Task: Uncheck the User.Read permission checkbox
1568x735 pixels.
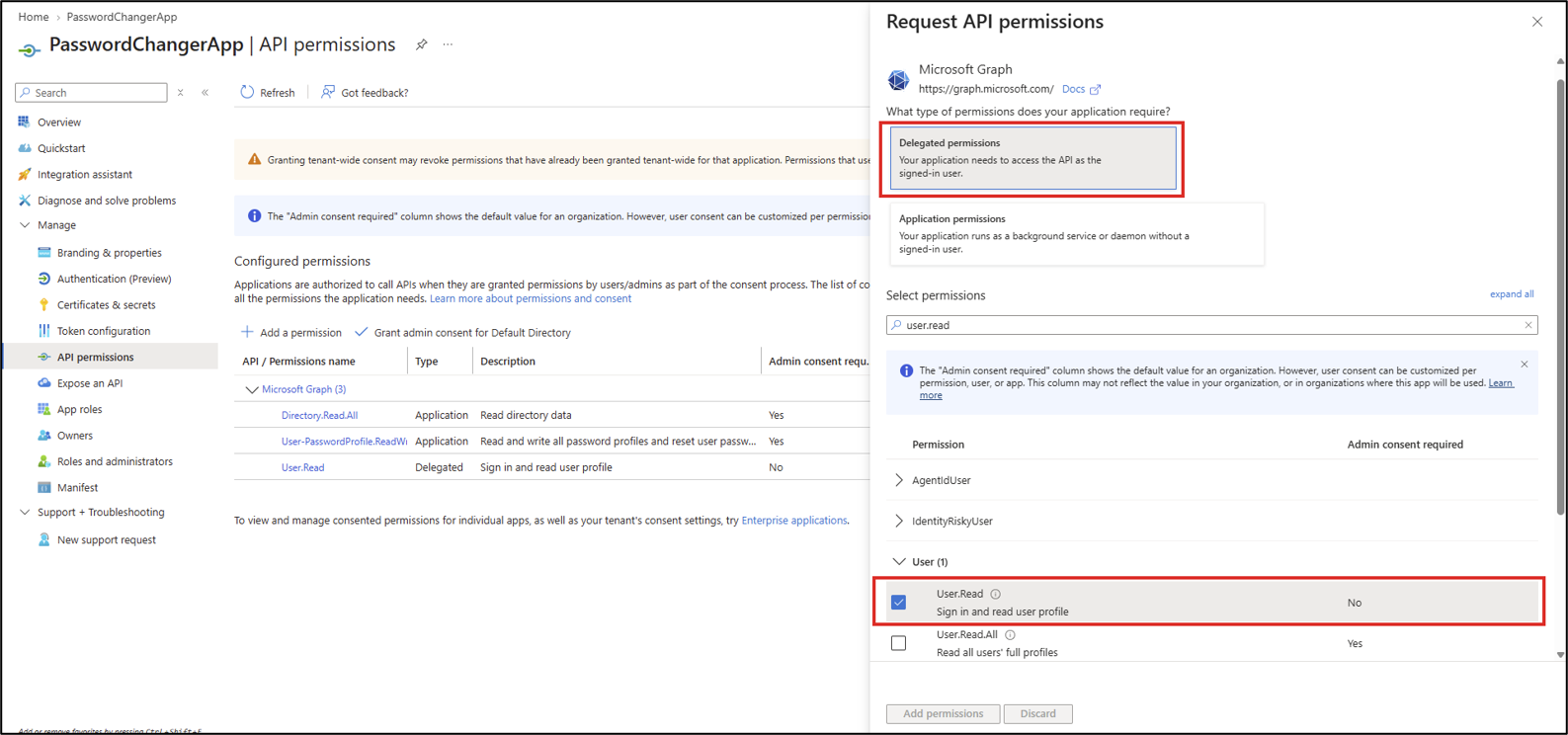Action: coord(899,603)
